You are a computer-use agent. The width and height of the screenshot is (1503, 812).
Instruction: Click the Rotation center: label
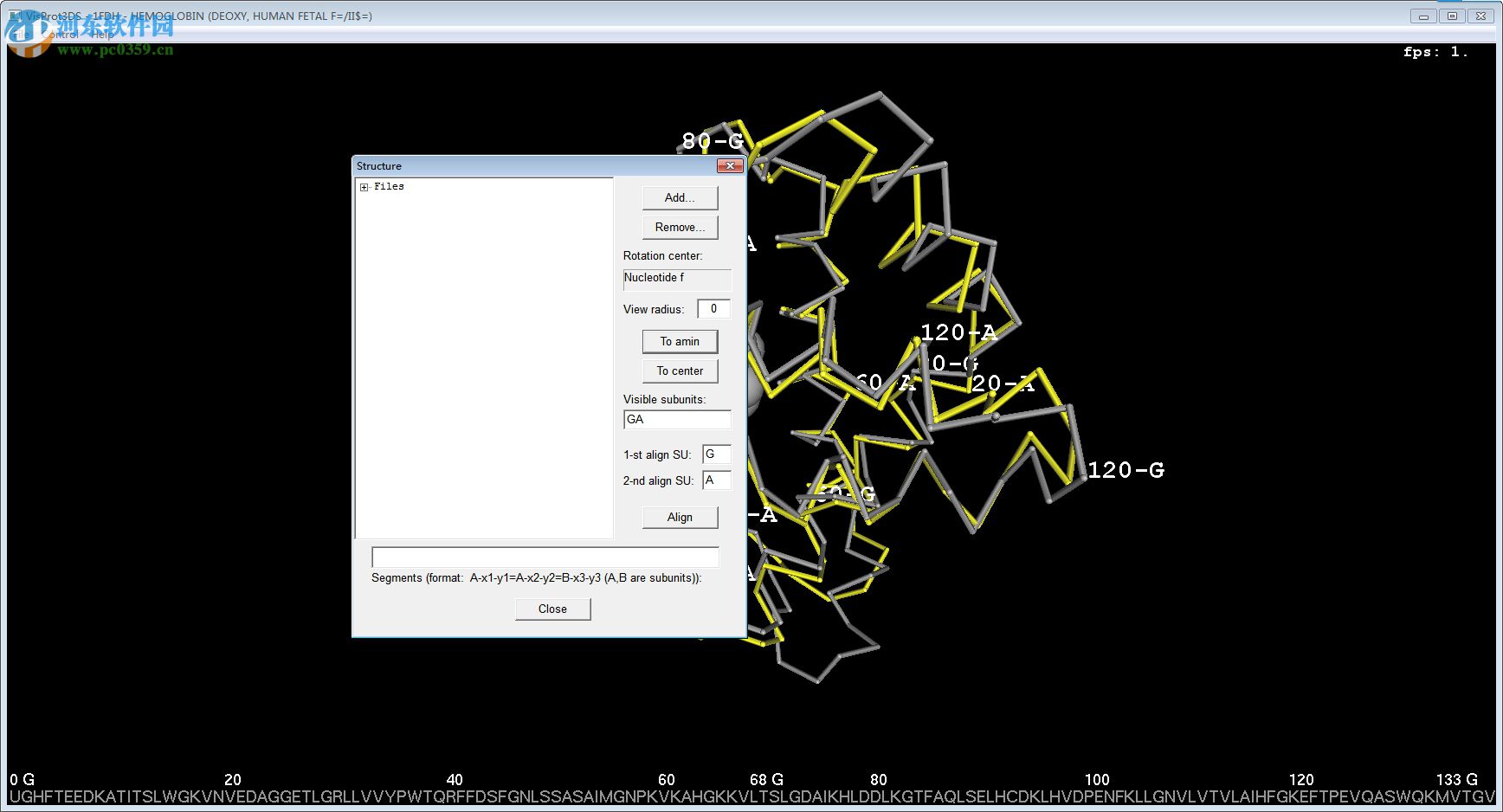(663, 256)
